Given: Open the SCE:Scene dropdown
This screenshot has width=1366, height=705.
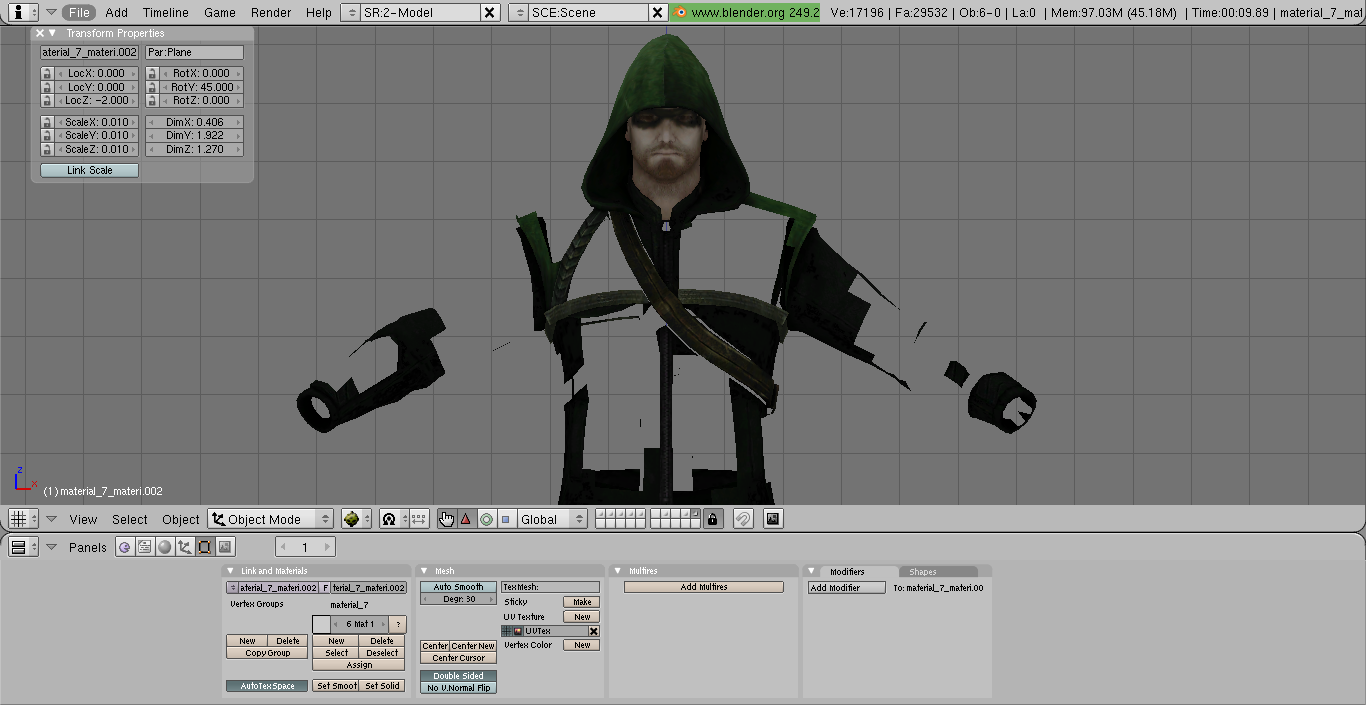Looking at the screenshot, I should tap(518, 12).
